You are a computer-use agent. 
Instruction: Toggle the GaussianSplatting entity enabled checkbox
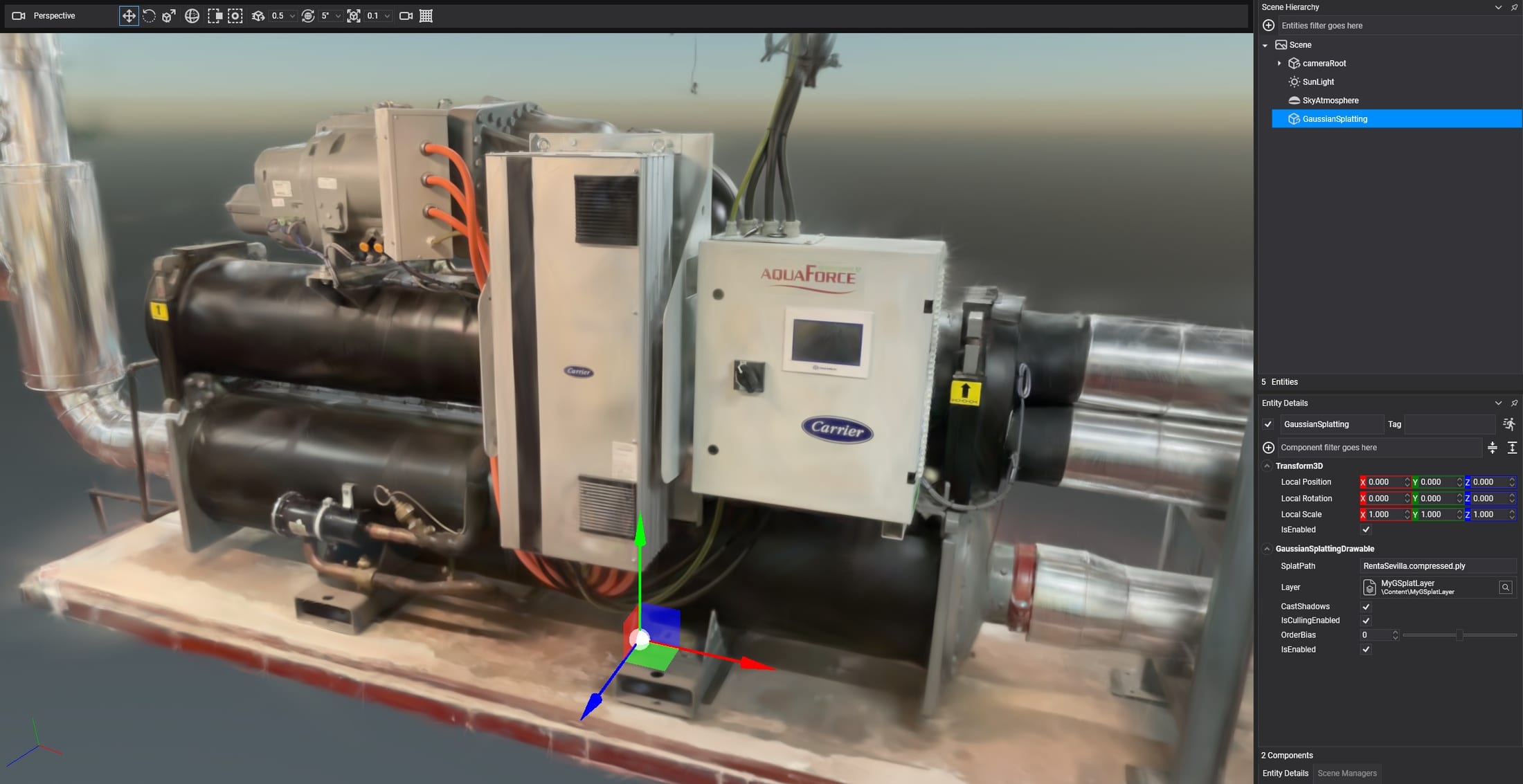click(1268, 424)
